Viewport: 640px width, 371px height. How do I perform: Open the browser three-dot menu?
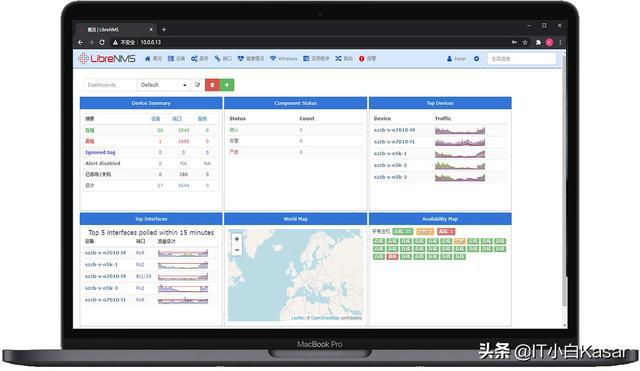[560, 42]
